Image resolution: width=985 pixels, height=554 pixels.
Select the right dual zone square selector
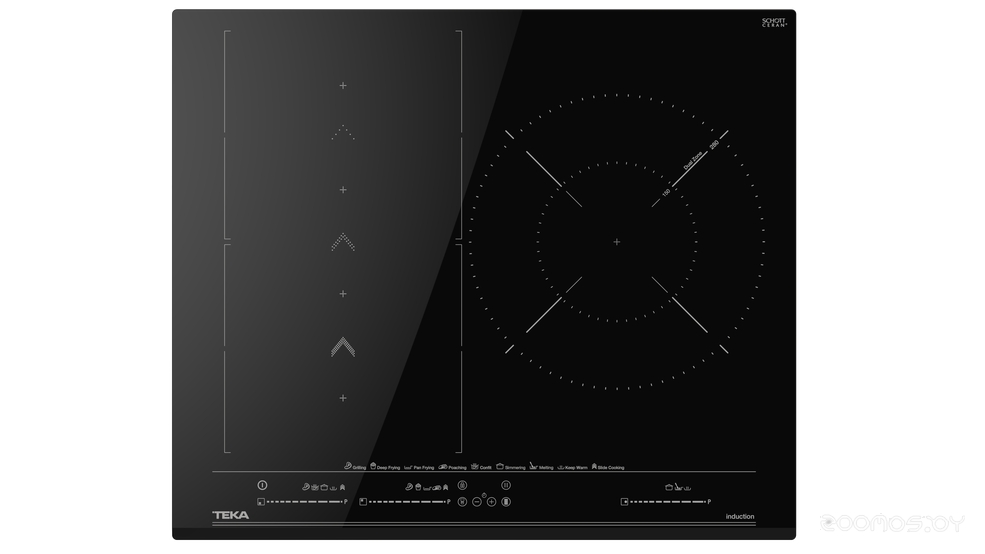(x=623, y=501)
